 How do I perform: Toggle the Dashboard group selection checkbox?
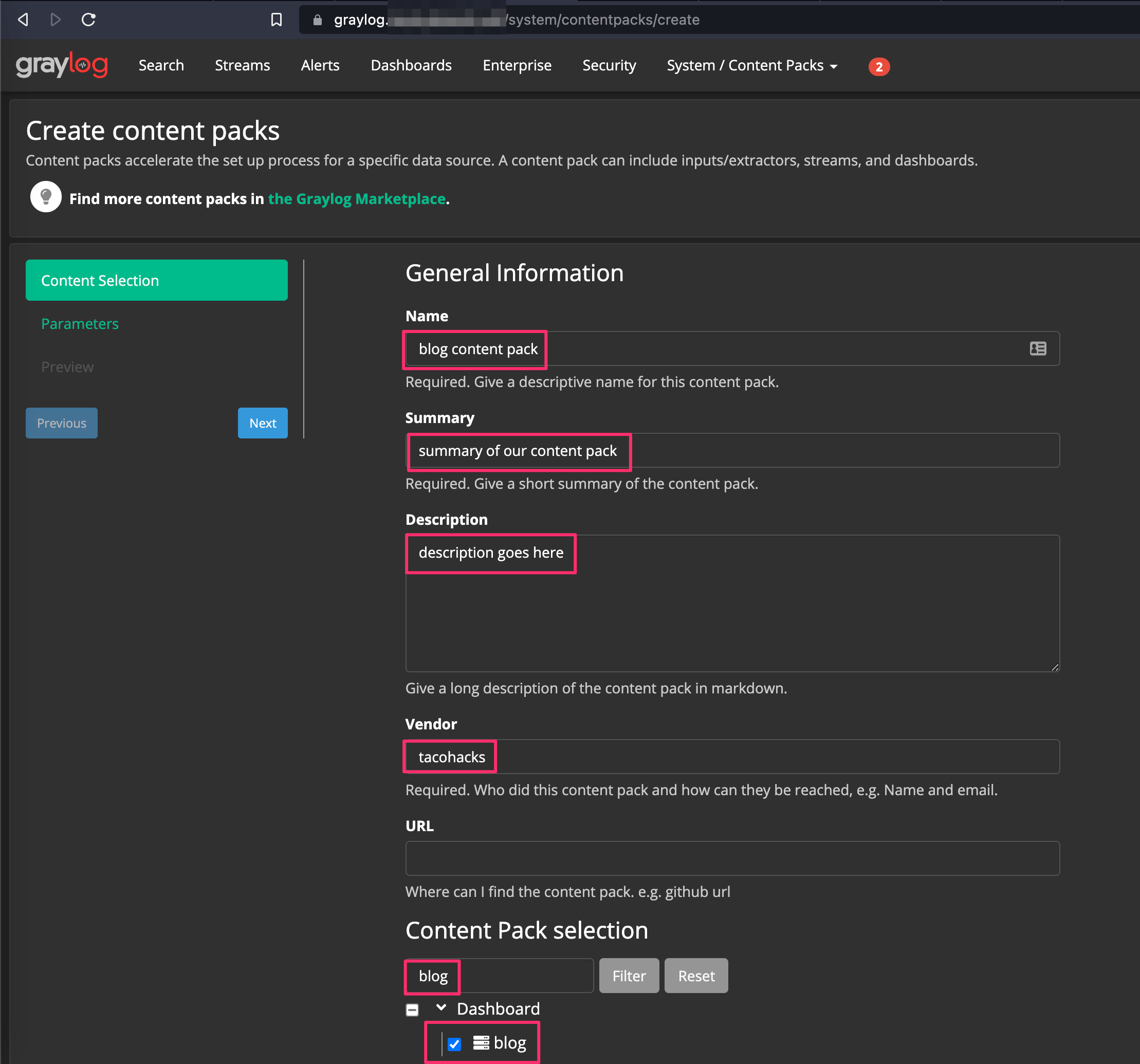412,1010
